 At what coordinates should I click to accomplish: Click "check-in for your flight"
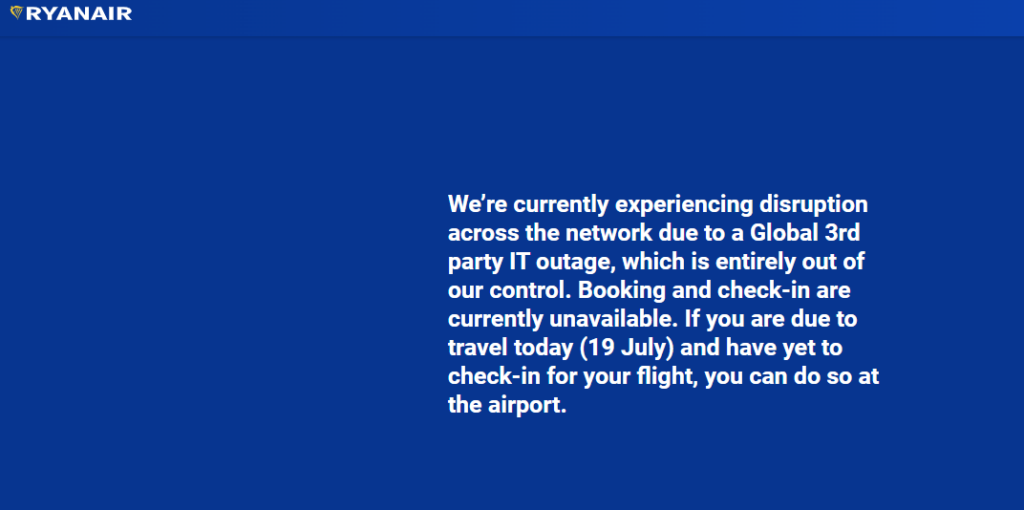tap(573, 377)
